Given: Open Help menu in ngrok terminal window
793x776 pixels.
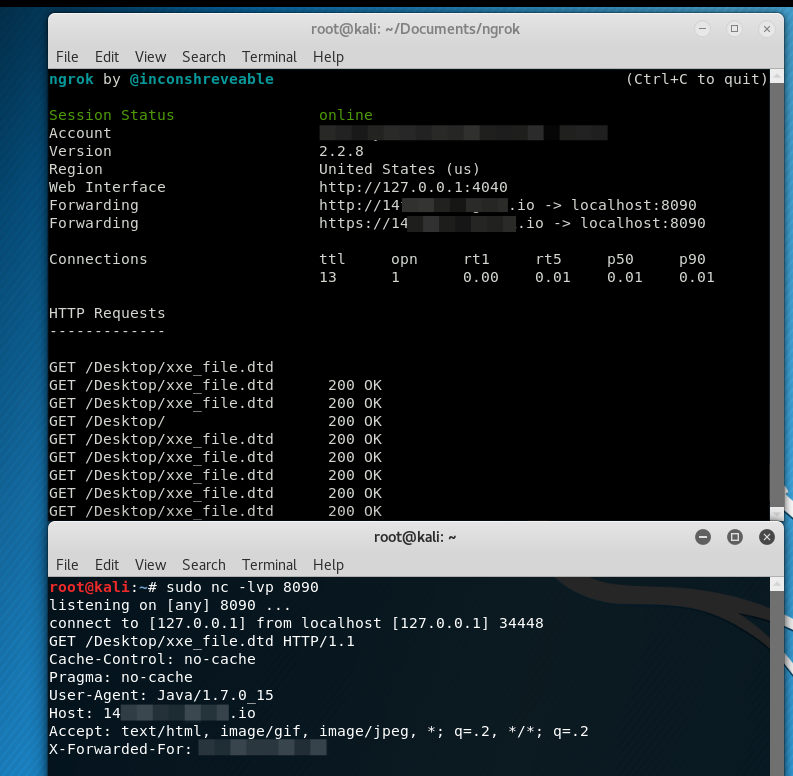Looking at the screenshot, I should (328, 57).
